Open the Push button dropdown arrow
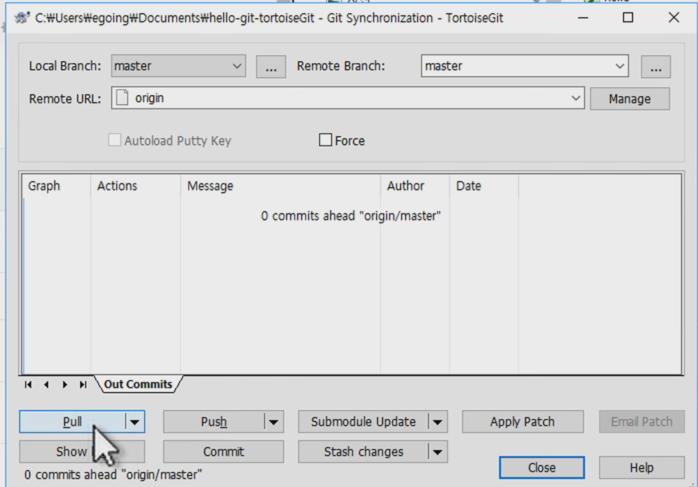The image size is (698, 487). [274, 422]
